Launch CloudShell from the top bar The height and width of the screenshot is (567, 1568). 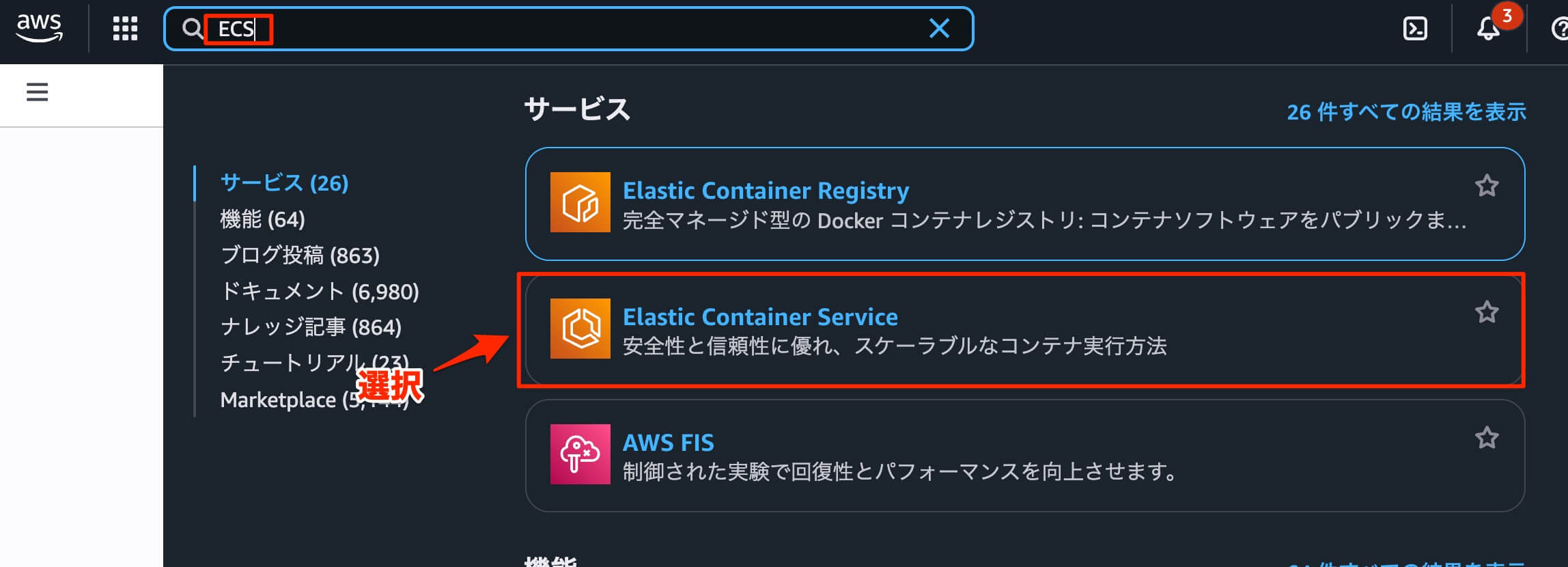tap(1415, 29)
